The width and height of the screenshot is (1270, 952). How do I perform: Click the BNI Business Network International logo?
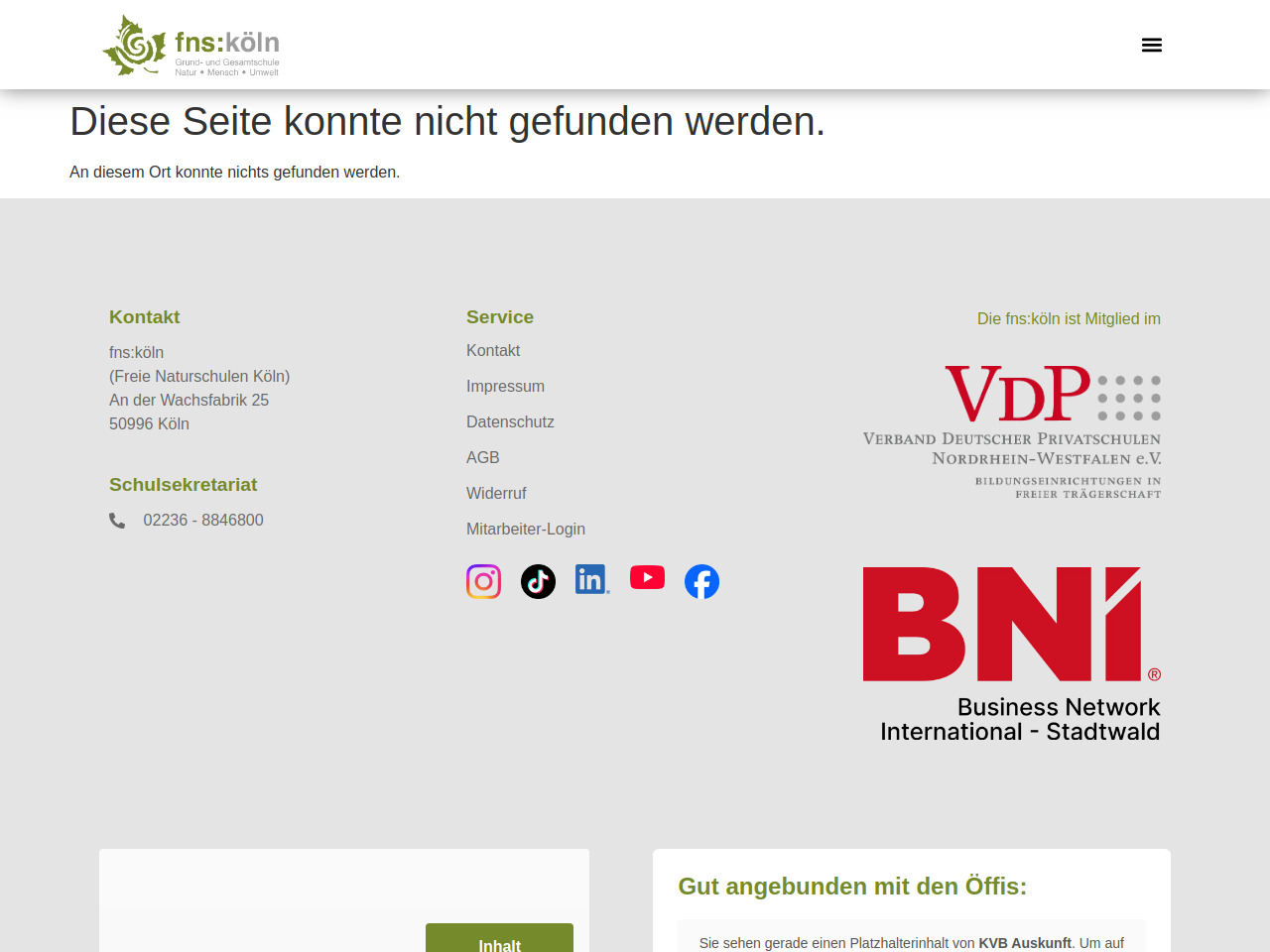click(1012, 654)
